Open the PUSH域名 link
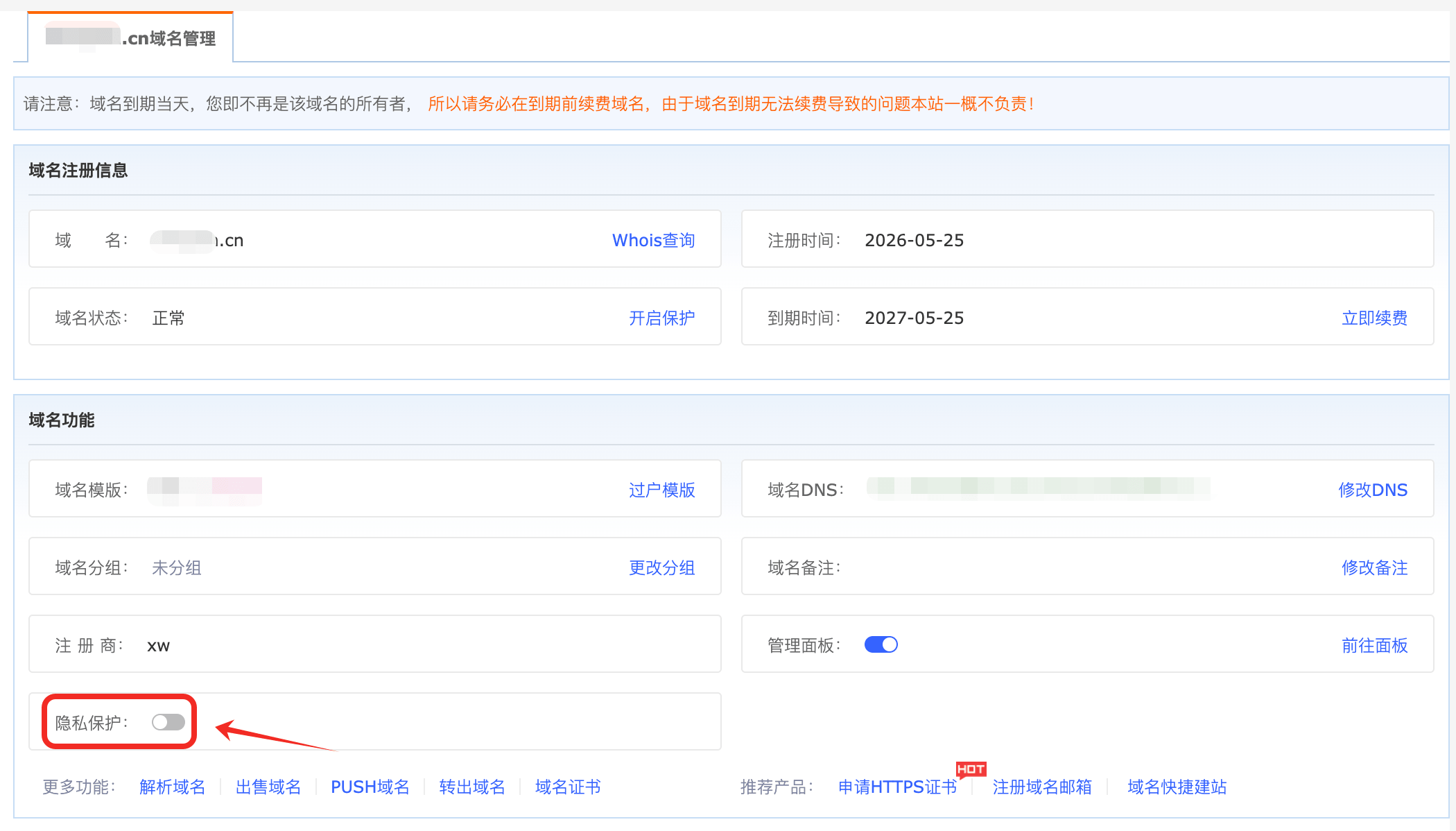This screenshot has width=1456, height=831. [x=370, y=787]
